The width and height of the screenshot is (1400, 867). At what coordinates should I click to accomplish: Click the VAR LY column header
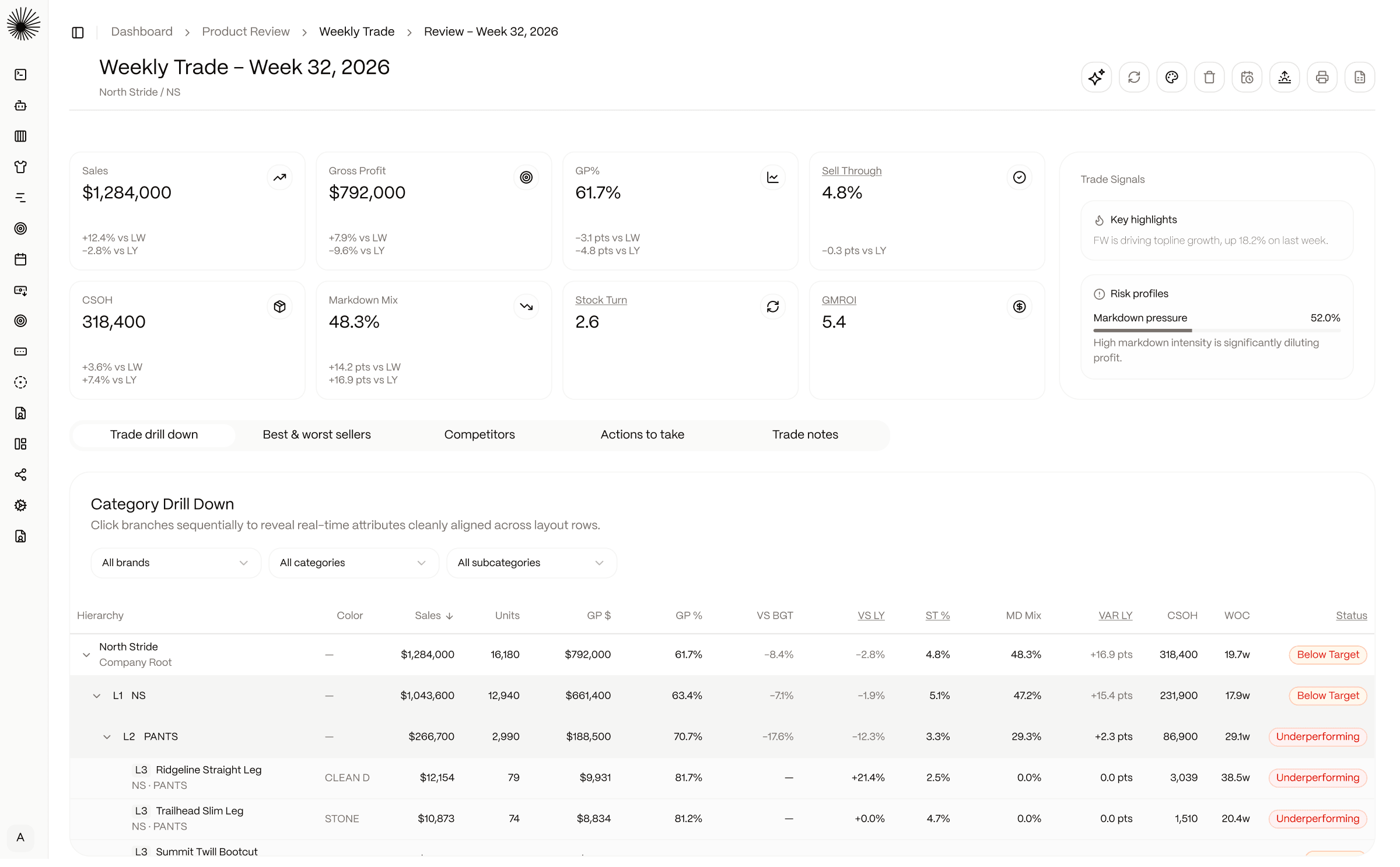(1115, 616)
